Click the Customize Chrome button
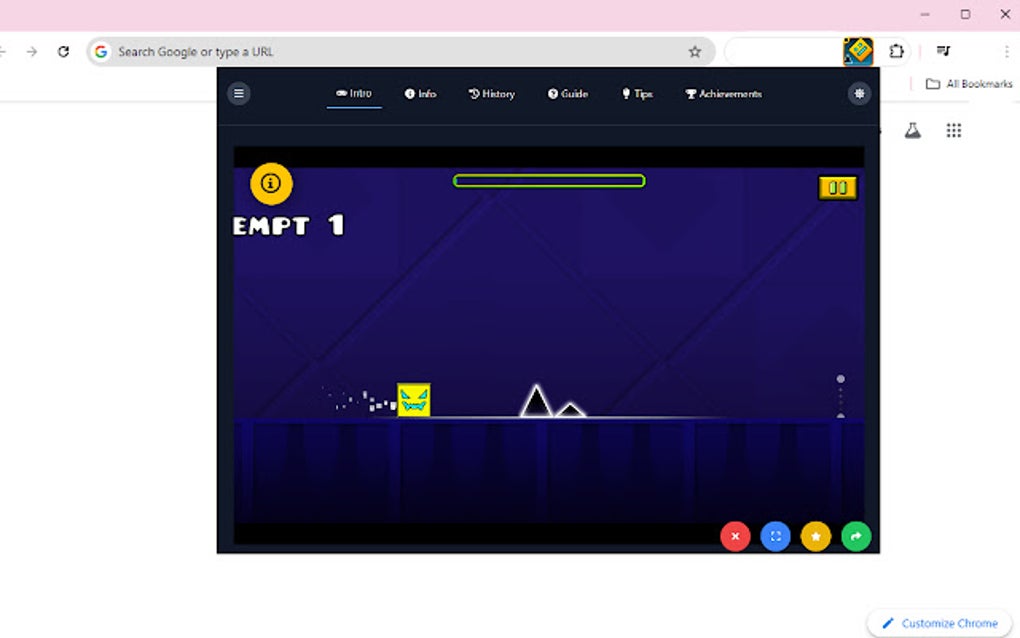 pos(940,623)
